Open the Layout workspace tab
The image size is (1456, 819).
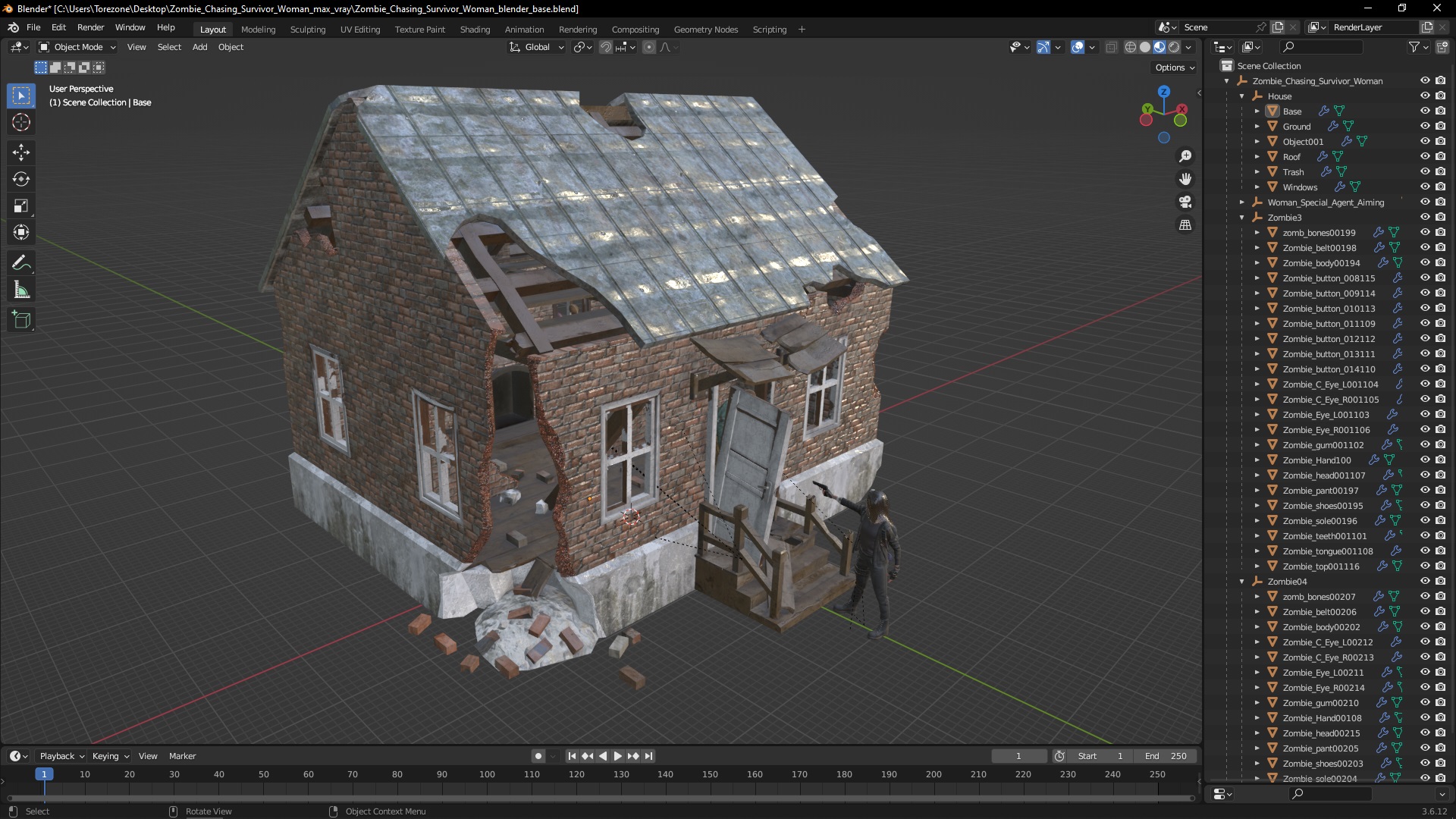213,29
